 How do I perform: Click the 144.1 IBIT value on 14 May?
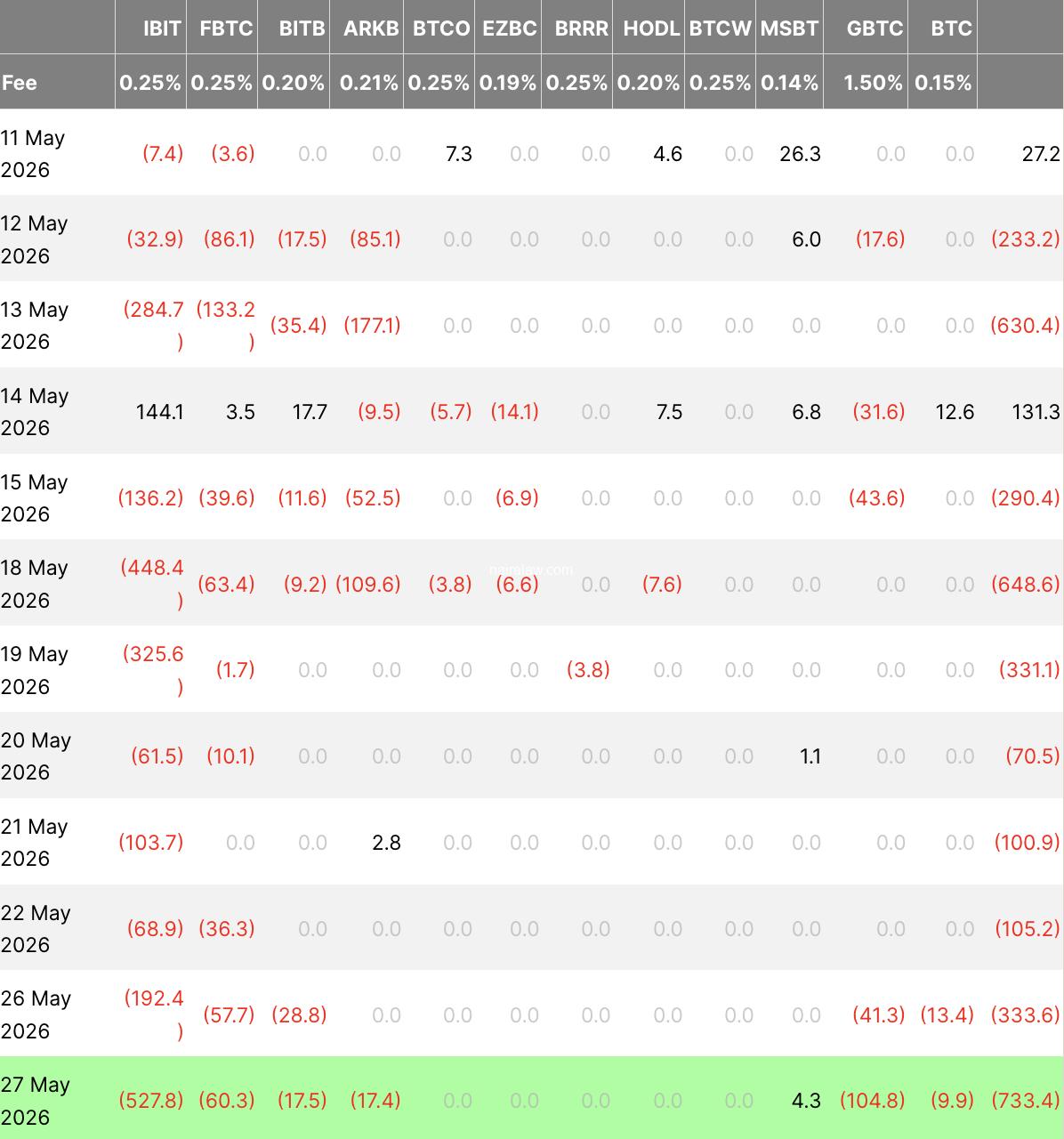[x=159, y=412]
